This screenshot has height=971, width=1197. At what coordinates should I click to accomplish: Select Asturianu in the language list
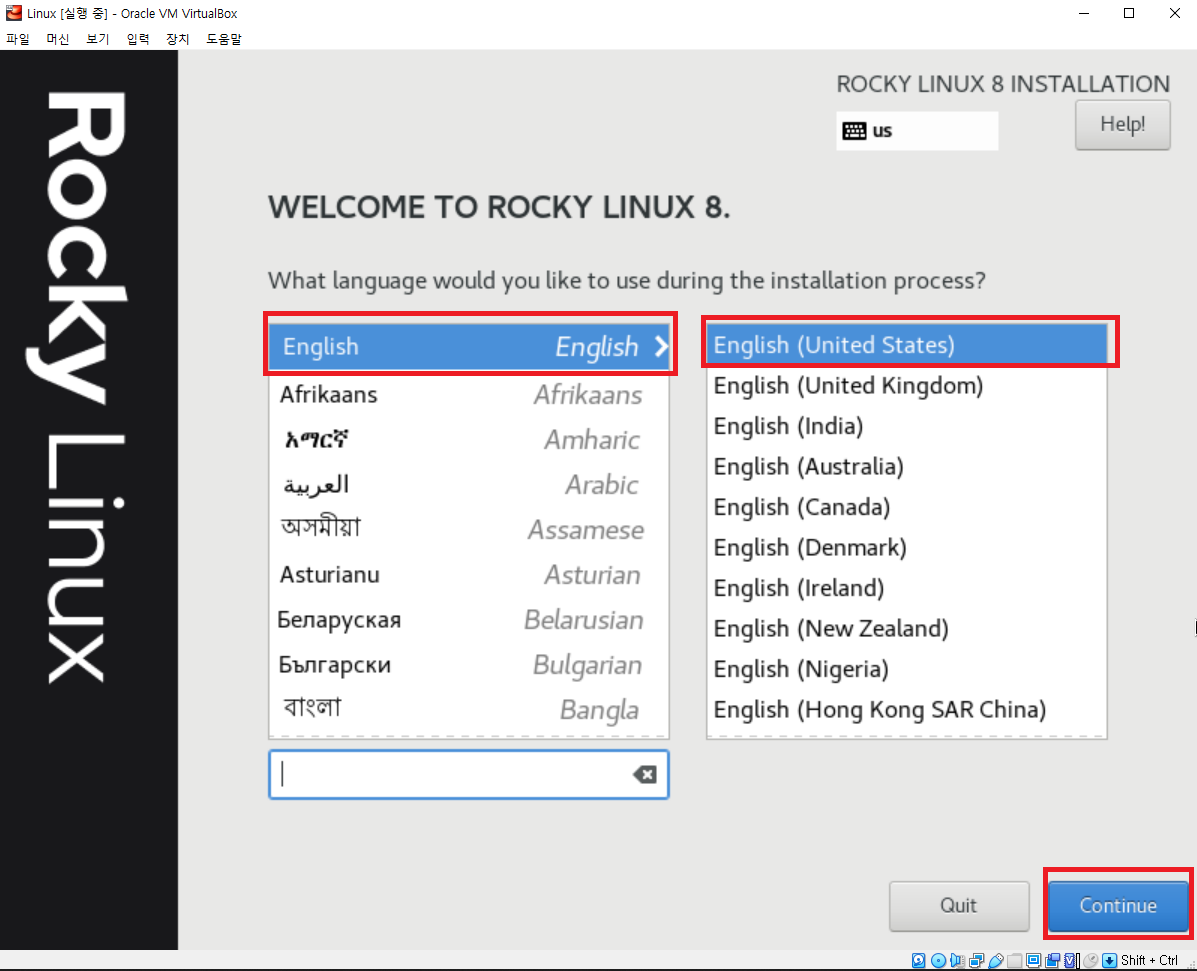pyautogui.click(x=469, y=575)
